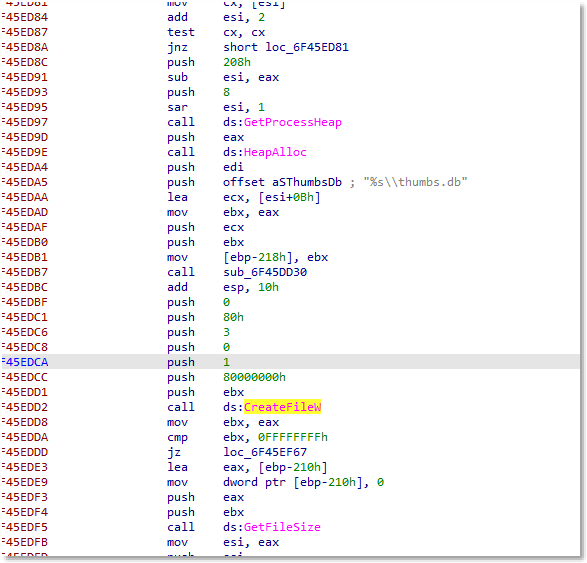Image resolution: width=587 pixels, height=563 pixels.
Task: Select the lea ecx, [esi+0Bh] line
Action: (244, 197)
